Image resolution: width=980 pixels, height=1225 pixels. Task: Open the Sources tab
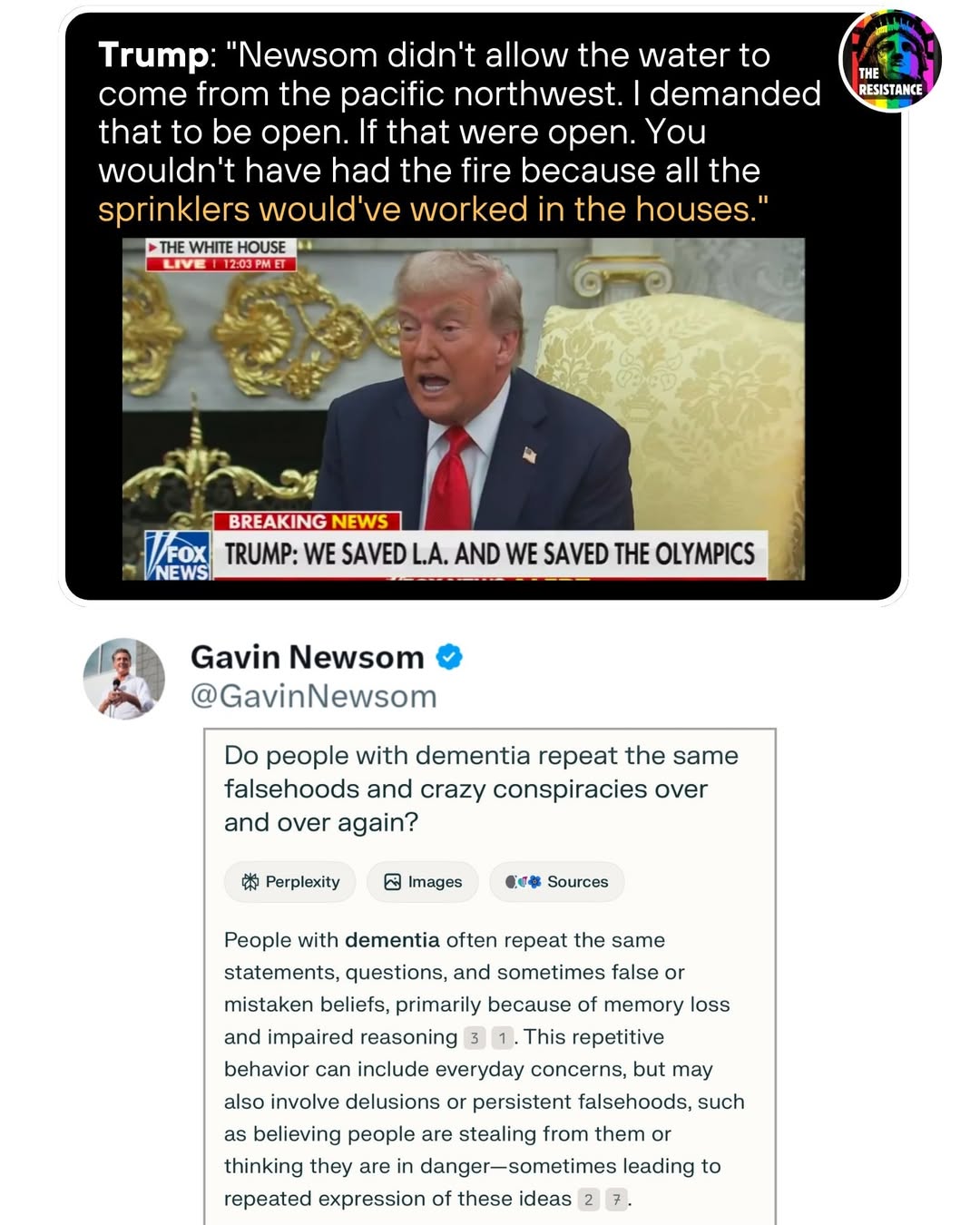coord(556,881)
